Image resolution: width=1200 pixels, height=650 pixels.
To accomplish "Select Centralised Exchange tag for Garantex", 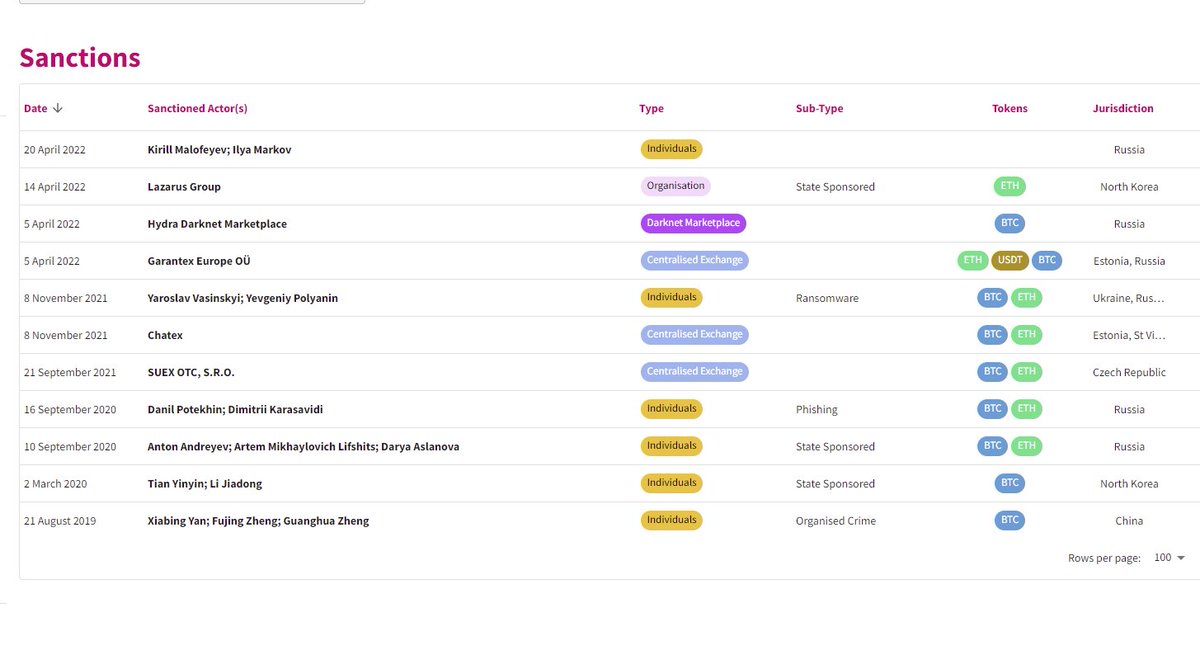I will 694,260.
